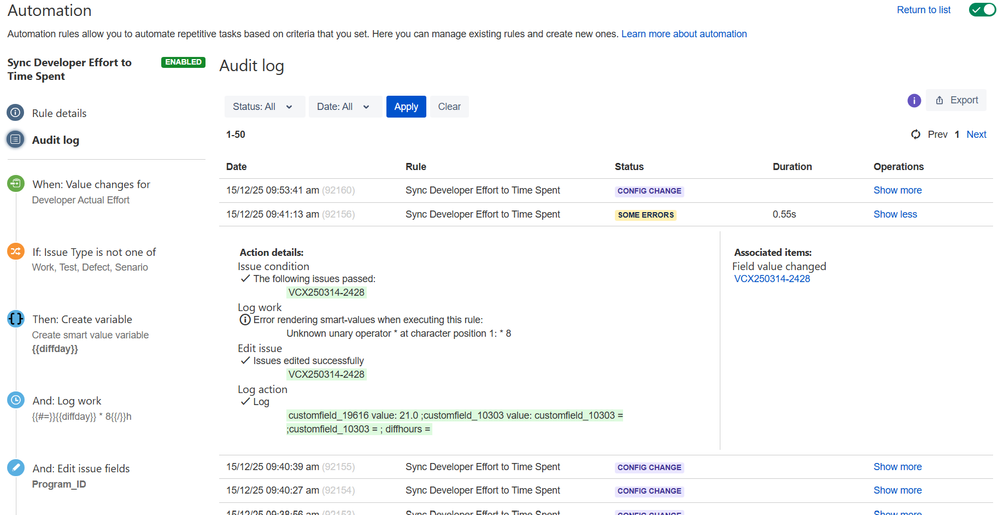Open the Date: All filter dropdown
The width and height of the screenshot is (998, 515).
click(x=345, y=107)
